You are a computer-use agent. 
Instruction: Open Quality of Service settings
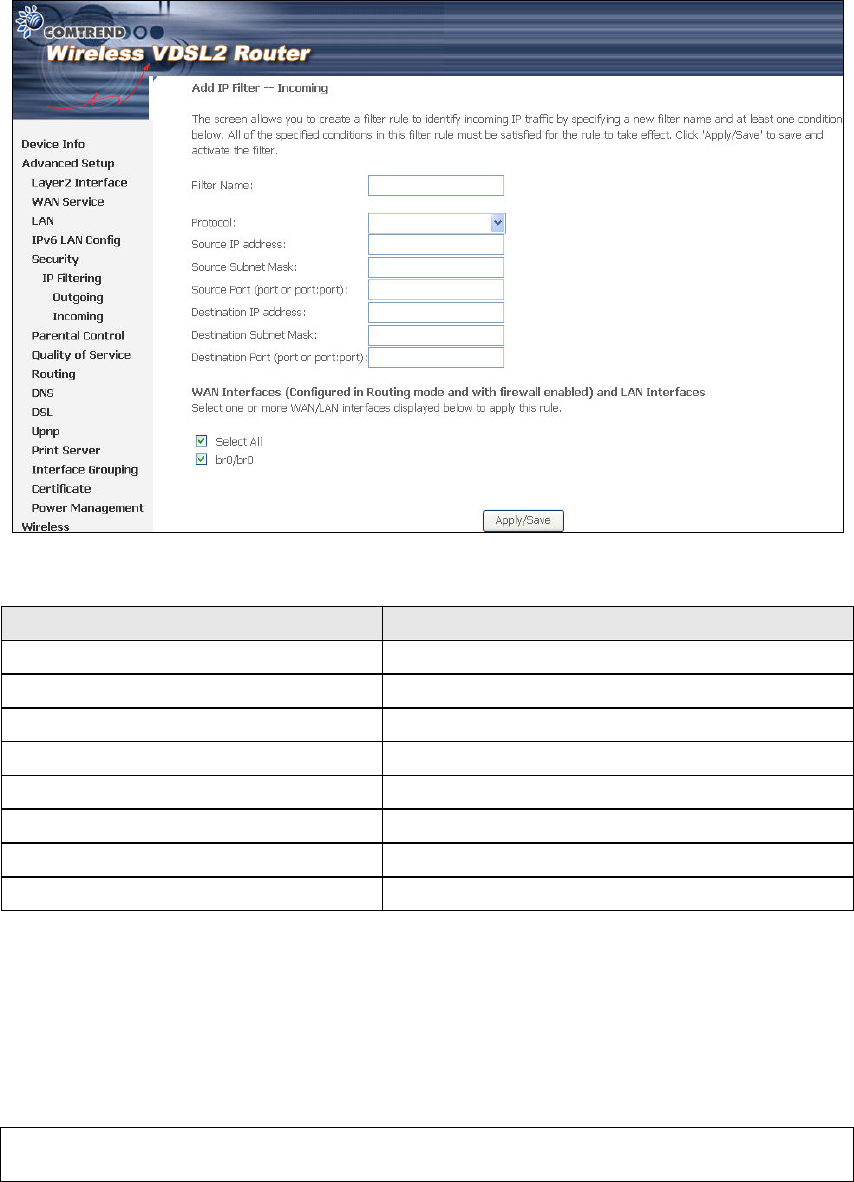(81, 354)
